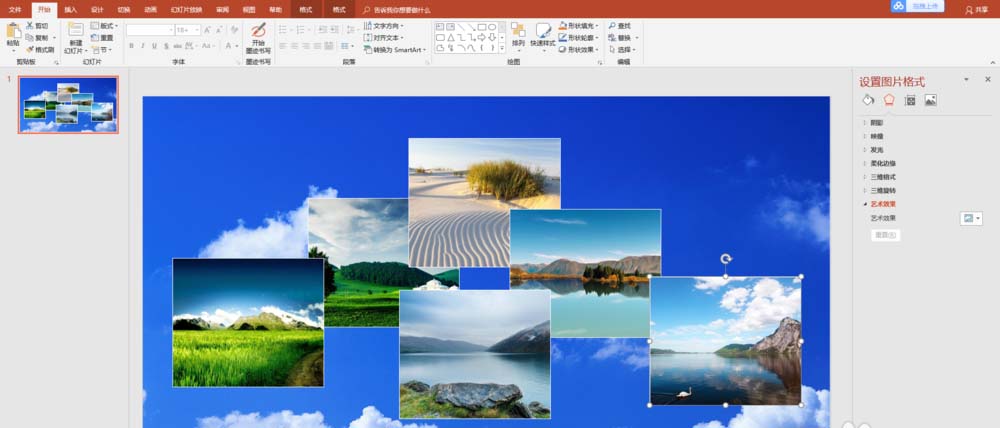Center-align the paragraph text
Image resolution: width=1000 pixels, height=428 pixels.
click(295, 46)
